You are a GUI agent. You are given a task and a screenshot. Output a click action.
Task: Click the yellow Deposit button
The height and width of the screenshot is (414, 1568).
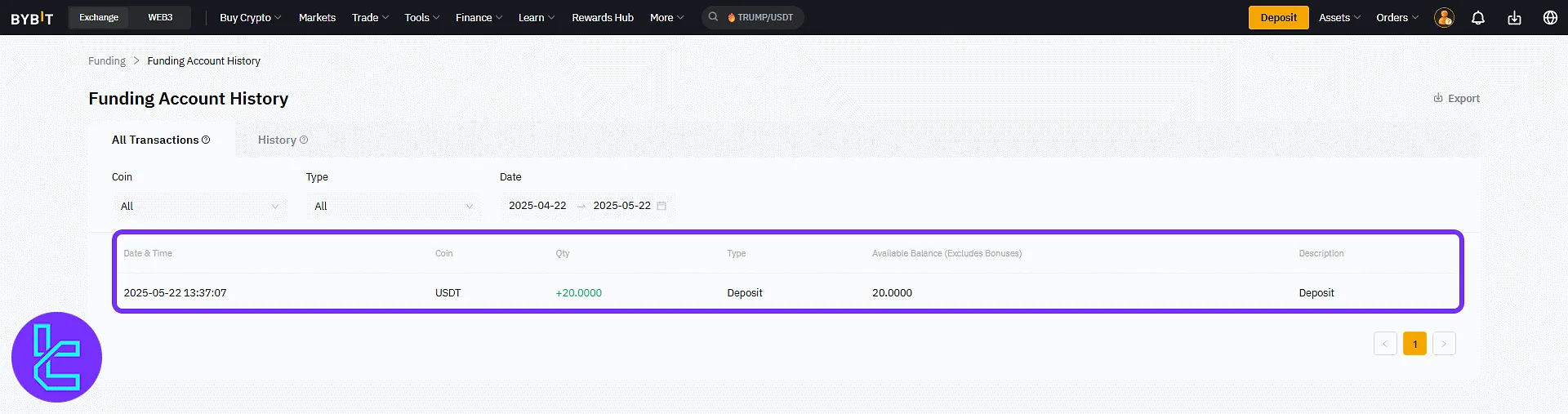[1278, 17]
